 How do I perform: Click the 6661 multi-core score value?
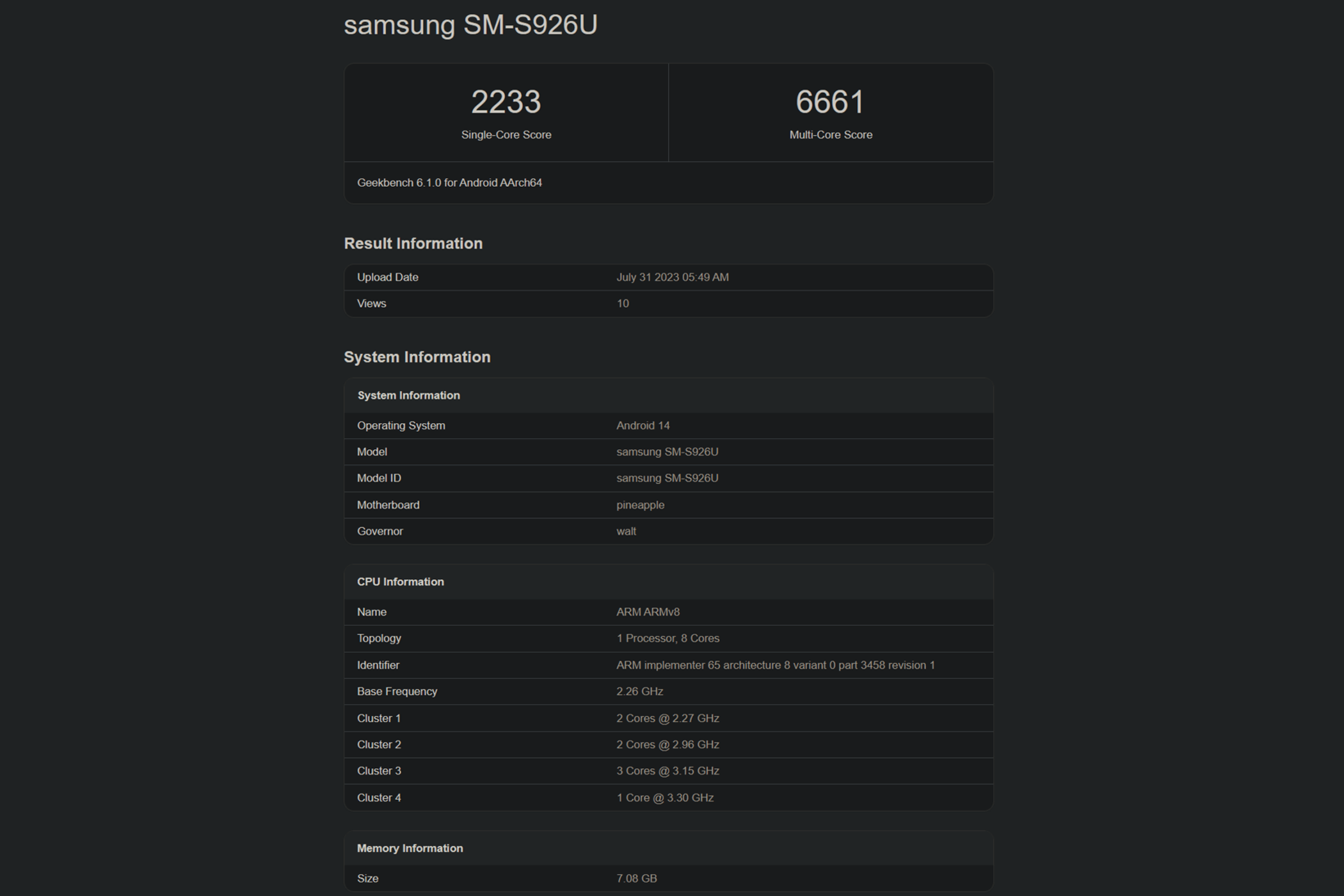coord(830,99)
